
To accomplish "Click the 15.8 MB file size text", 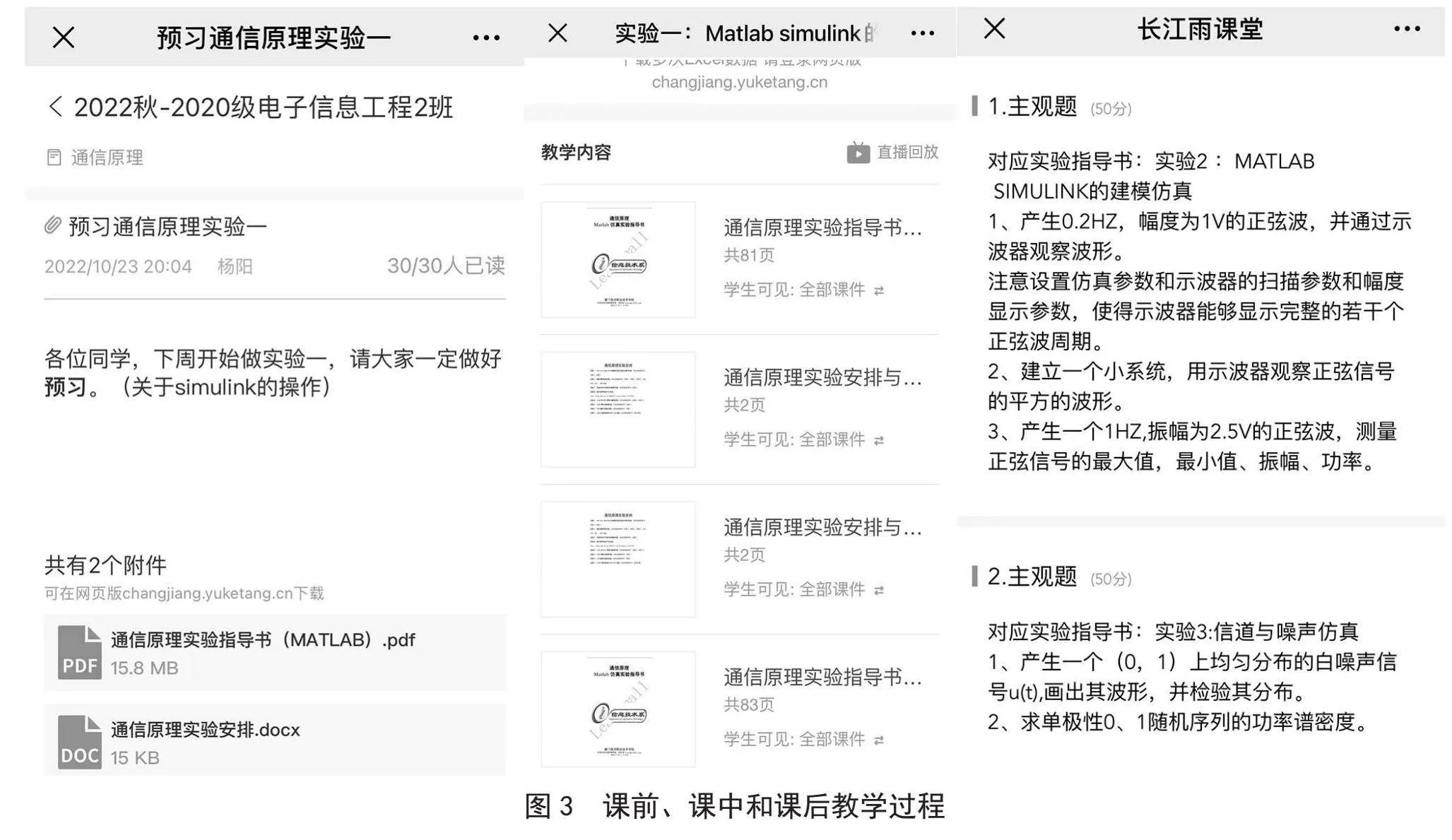I will 144,668.
